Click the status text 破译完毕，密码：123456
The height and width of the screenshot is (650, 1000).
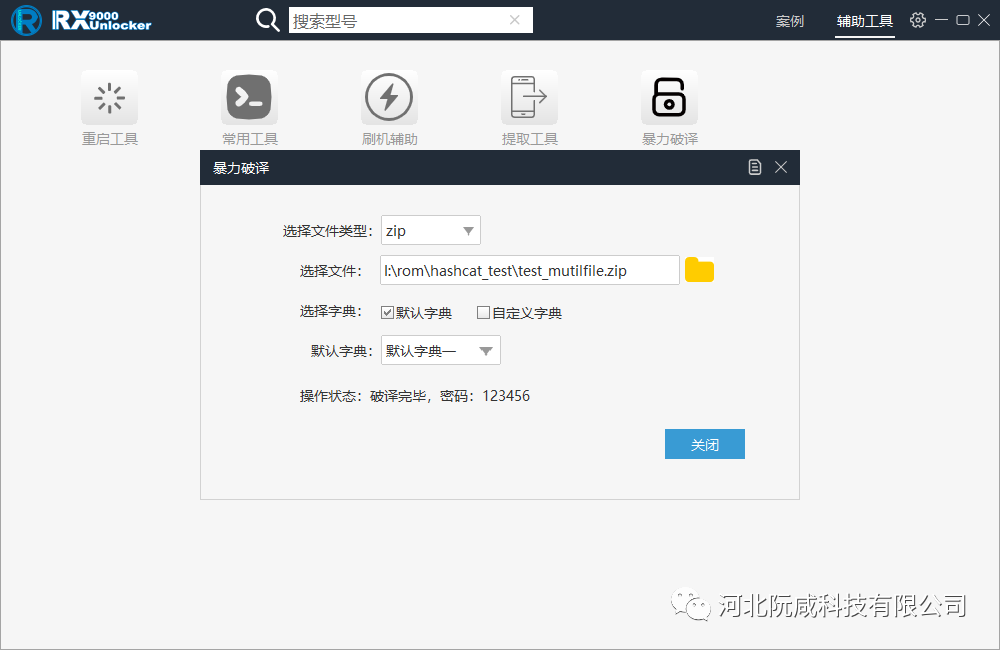(450, 396)
